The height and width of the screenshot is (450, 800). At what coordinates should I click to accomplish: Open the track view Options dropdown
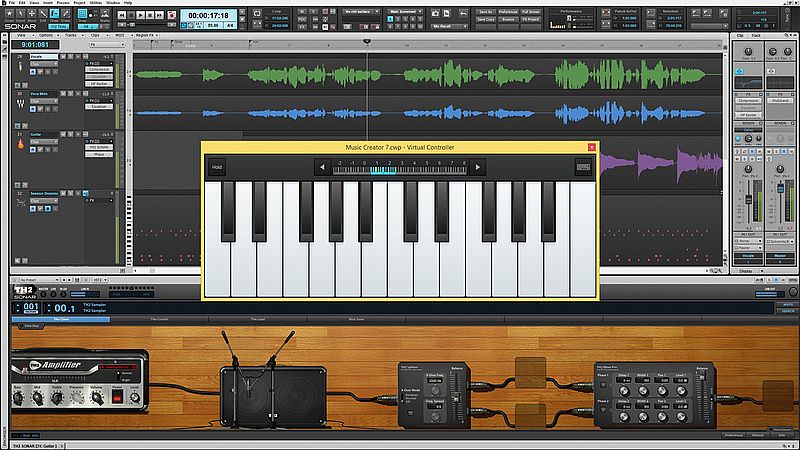click(x=47, y=35)
